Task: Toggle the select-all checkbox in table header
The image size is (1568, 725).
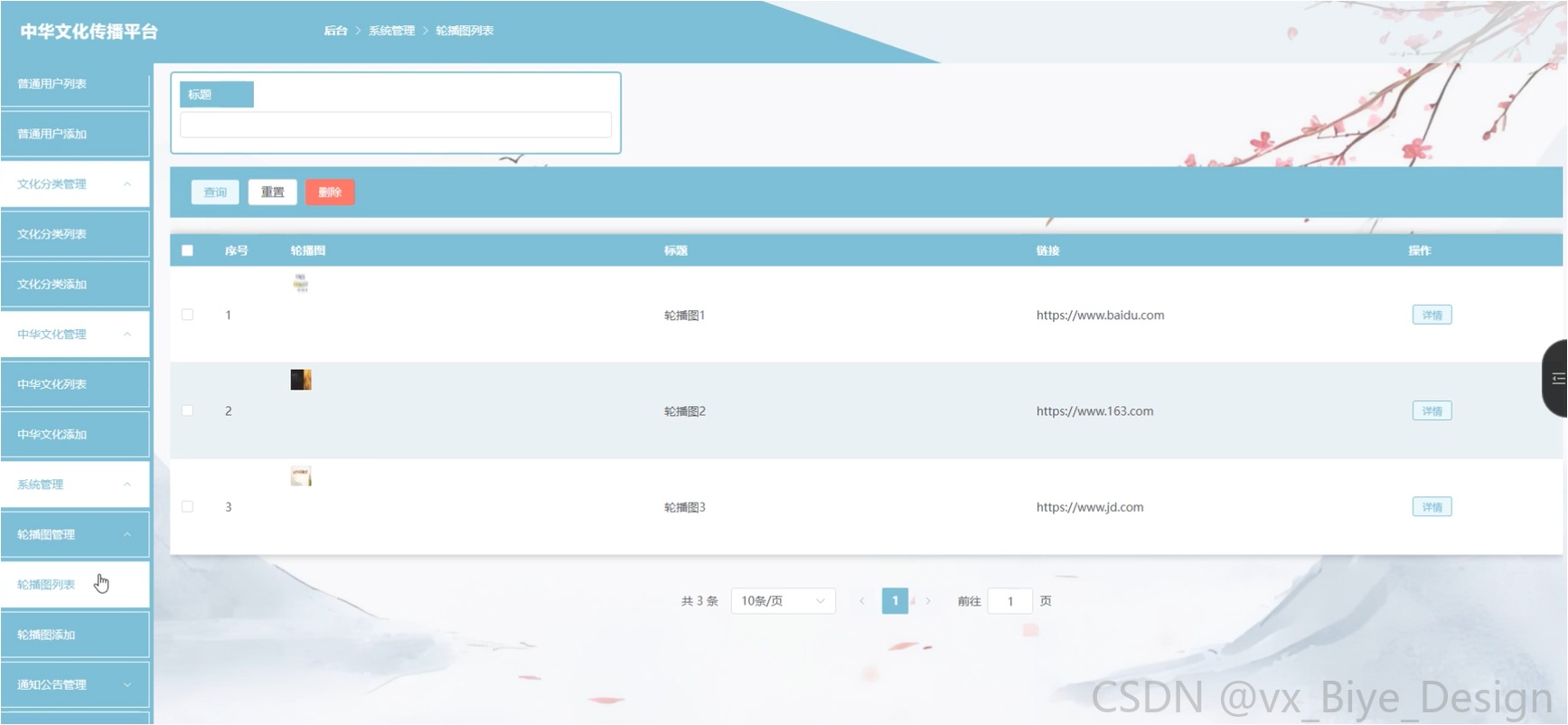Action: click(187, 250)
